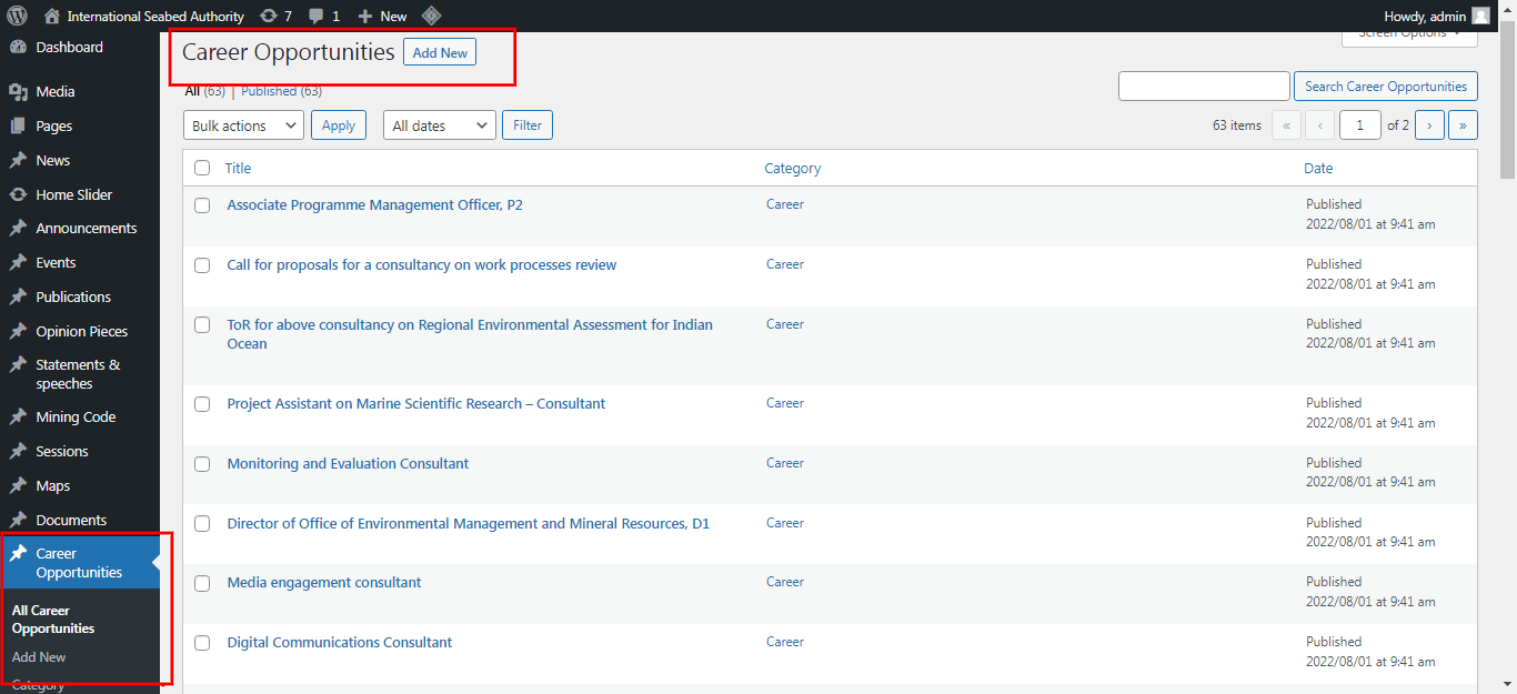
Task: Go to the next page arrow
Action: (1430, 125)
